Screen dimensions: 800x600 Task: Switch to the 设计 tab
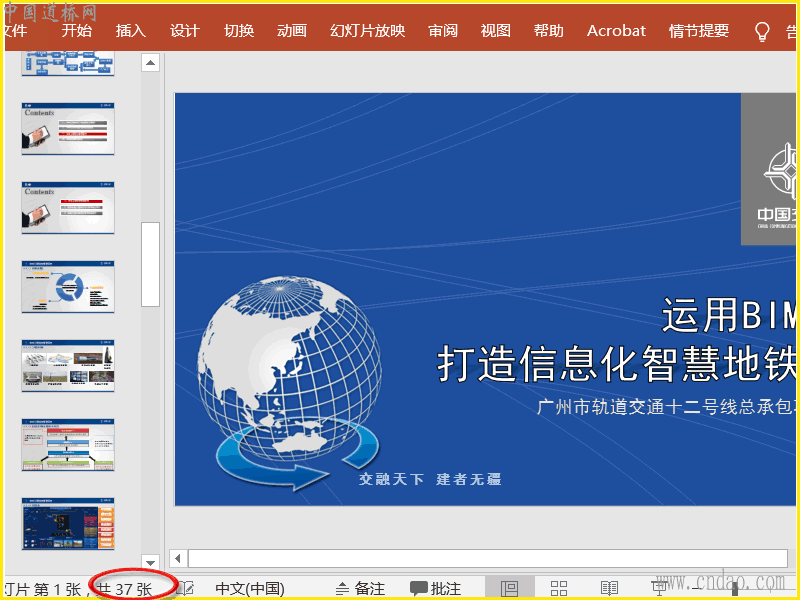[x=184, y=31]
